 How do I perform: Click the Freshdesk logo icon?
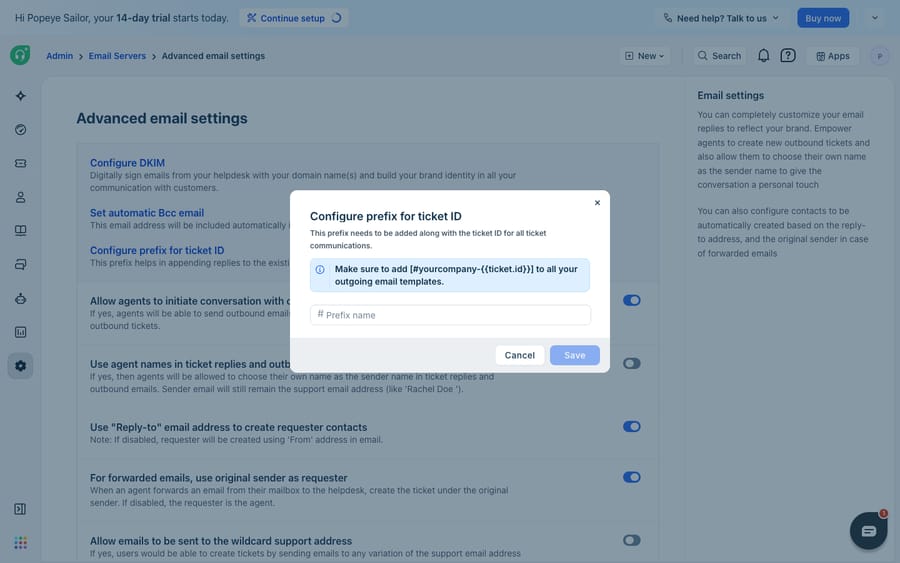pyautogui.click(x=20, y=55)
